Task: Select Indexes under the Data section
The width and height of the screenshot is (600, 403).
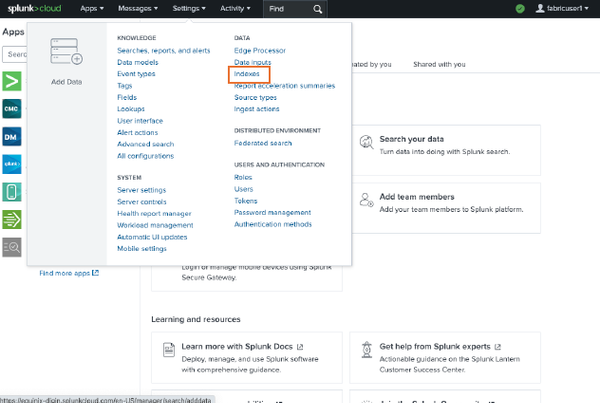Action: [x=246, y=74]
